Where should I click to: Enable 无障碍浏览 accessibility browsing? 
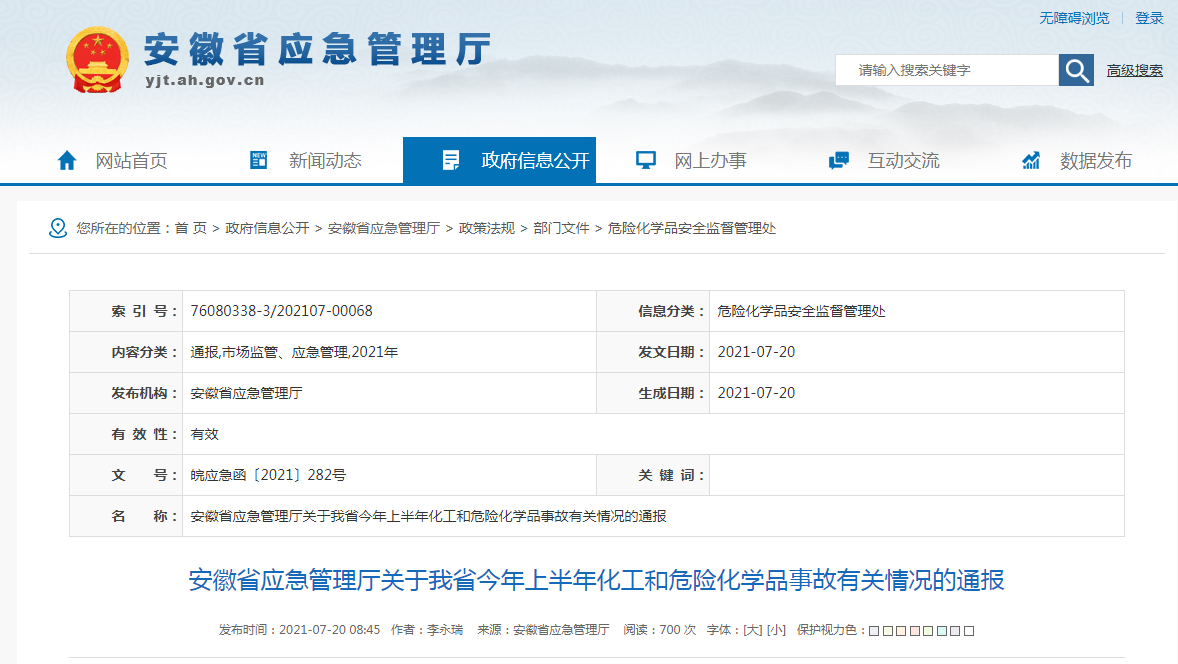[1074, 18]
